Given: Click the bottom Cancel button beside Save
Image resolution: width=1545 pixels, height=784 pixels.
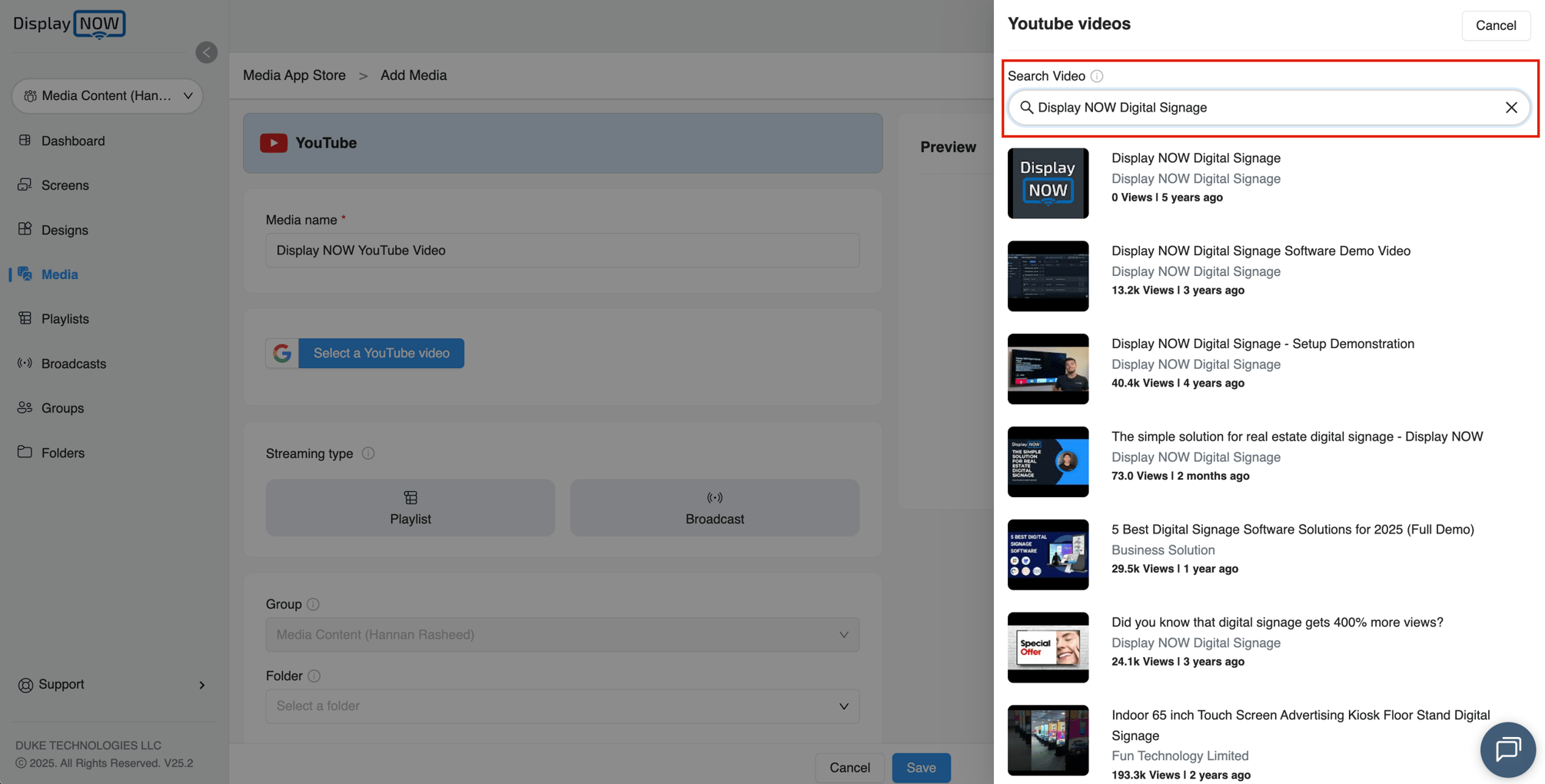Looking at the screenshot, I should [849, 767].
